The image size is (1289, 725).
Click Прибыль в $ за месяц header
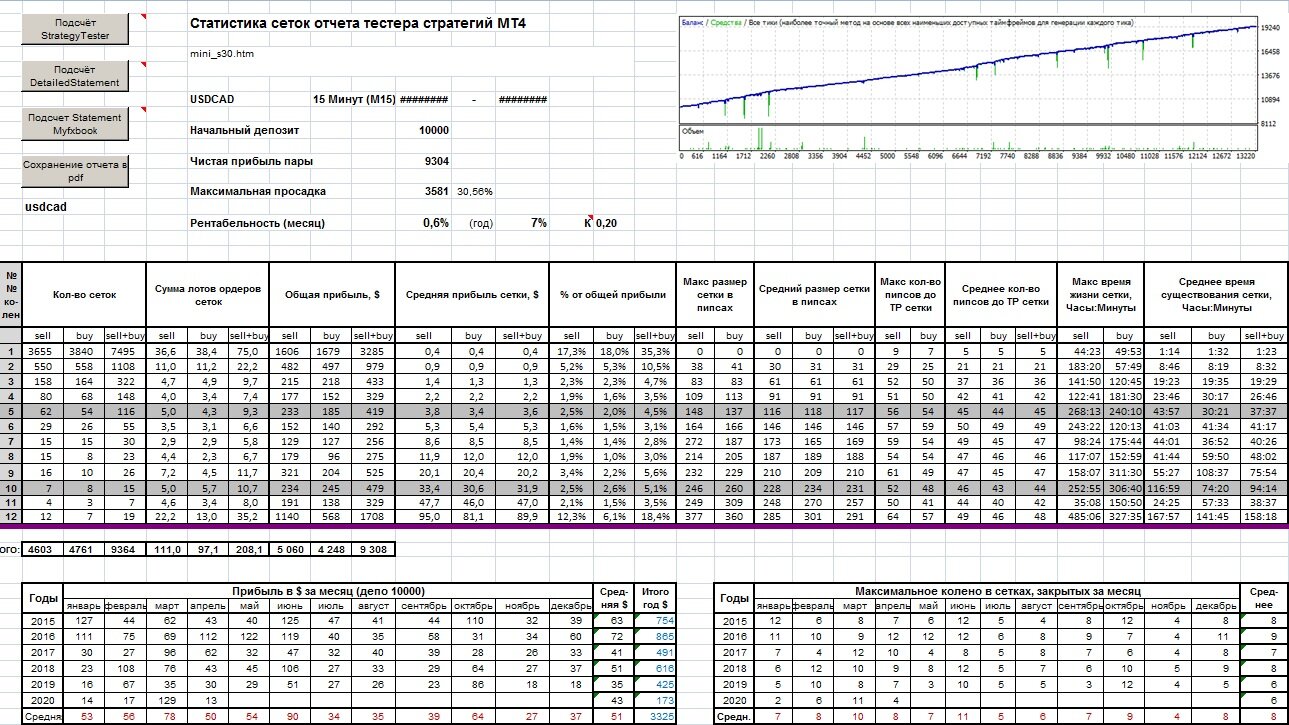coord(326,591)
